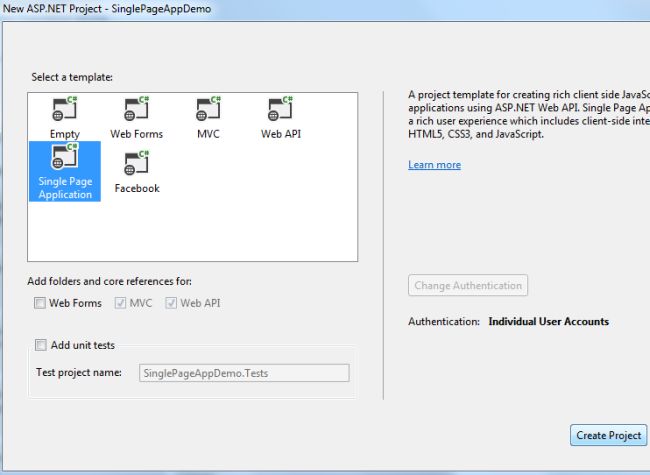This screenshot has height=475, width=650.
Task: Click the 'Test project name:' label
Action: click(79, 372)
